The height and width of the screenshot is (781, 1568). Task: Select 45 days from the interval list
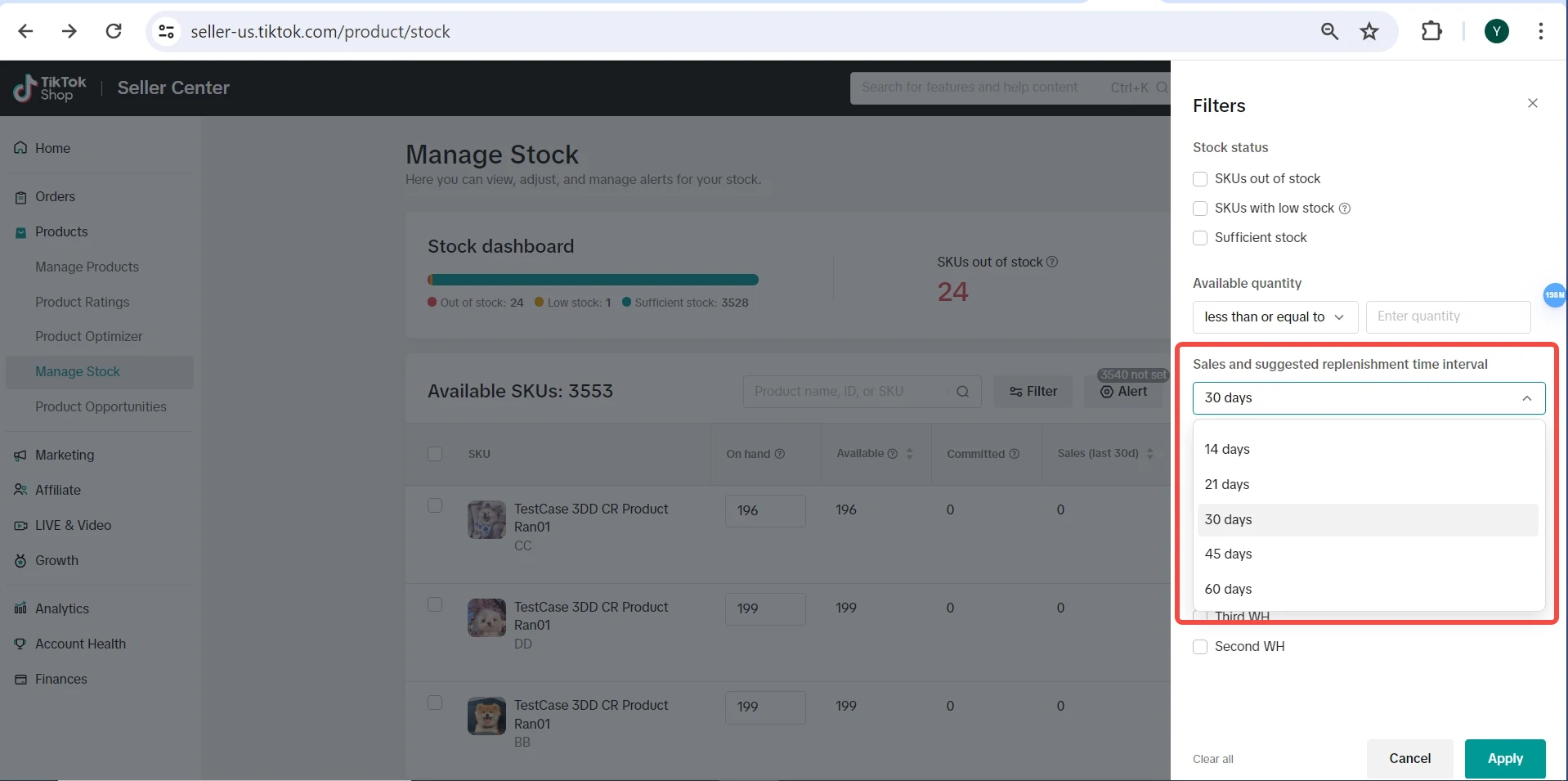tap(1229, 554)
